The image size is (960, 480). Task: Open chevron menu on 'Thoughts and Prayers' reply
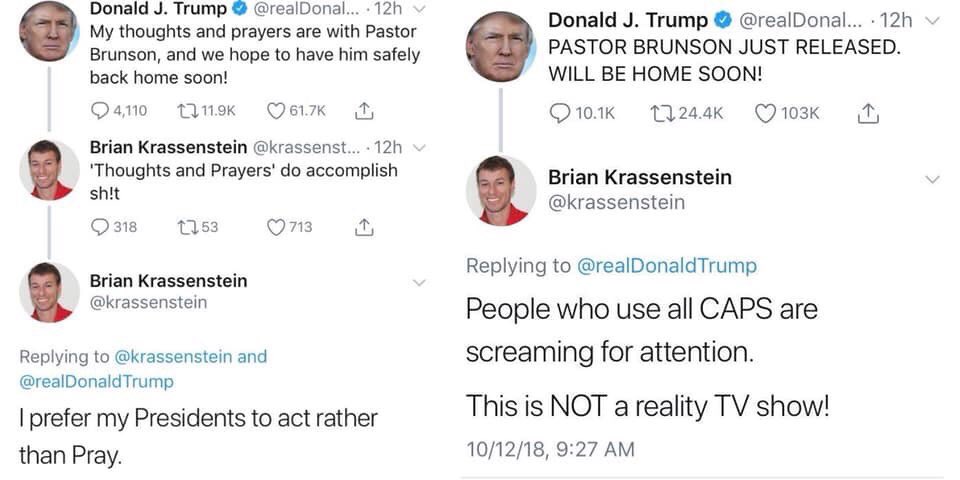point(418,148)
